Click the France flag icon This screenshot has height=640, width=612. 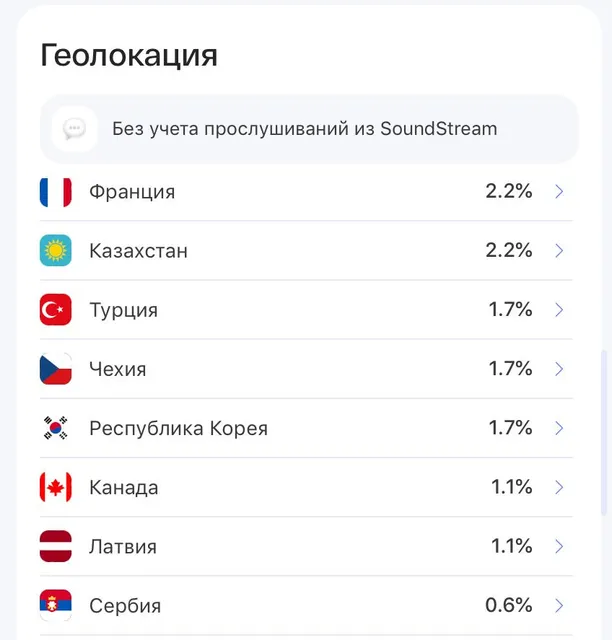tap(56, 192)
